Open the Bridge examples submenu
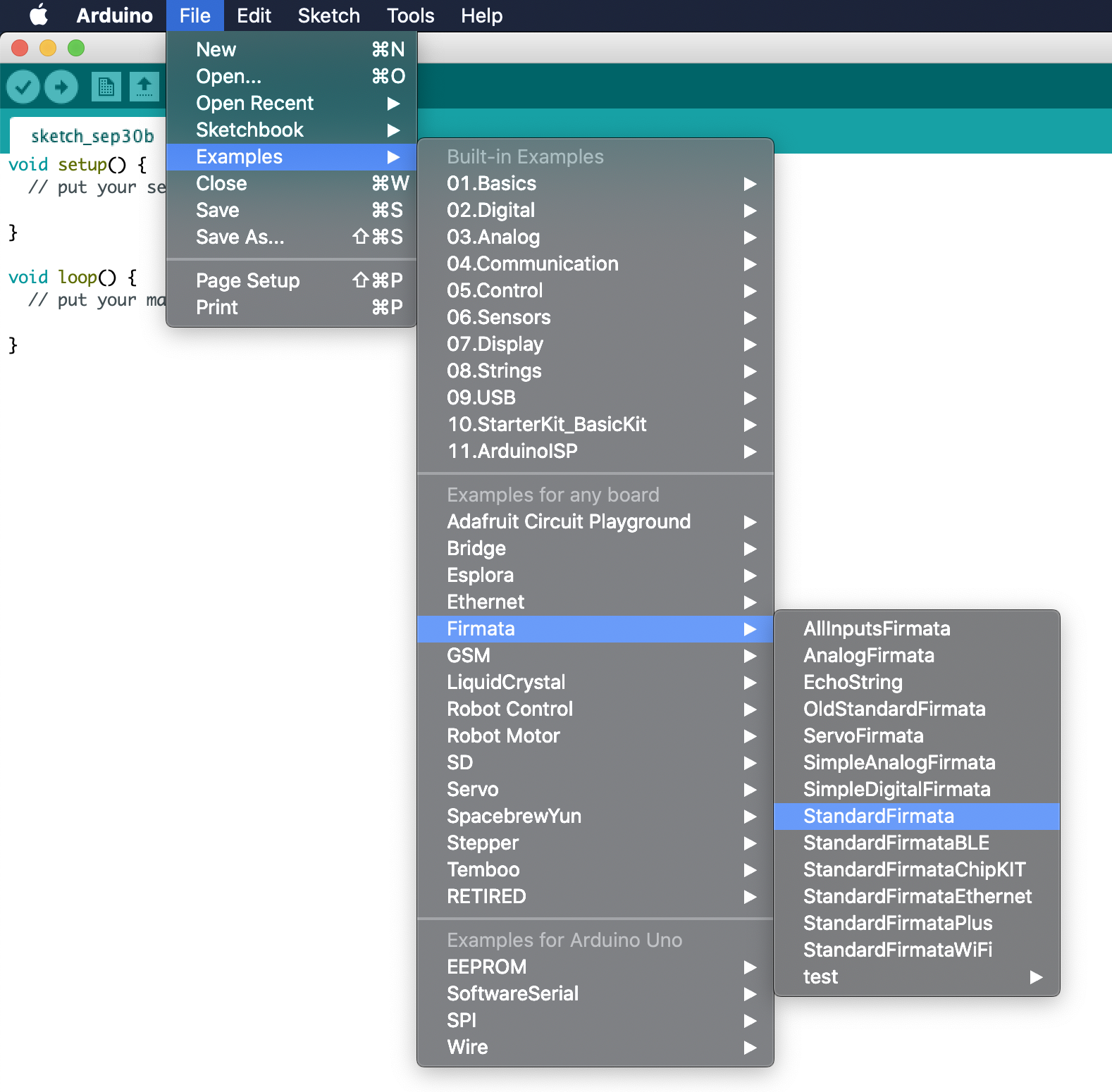1112x1092 pixels. point(595,548)
